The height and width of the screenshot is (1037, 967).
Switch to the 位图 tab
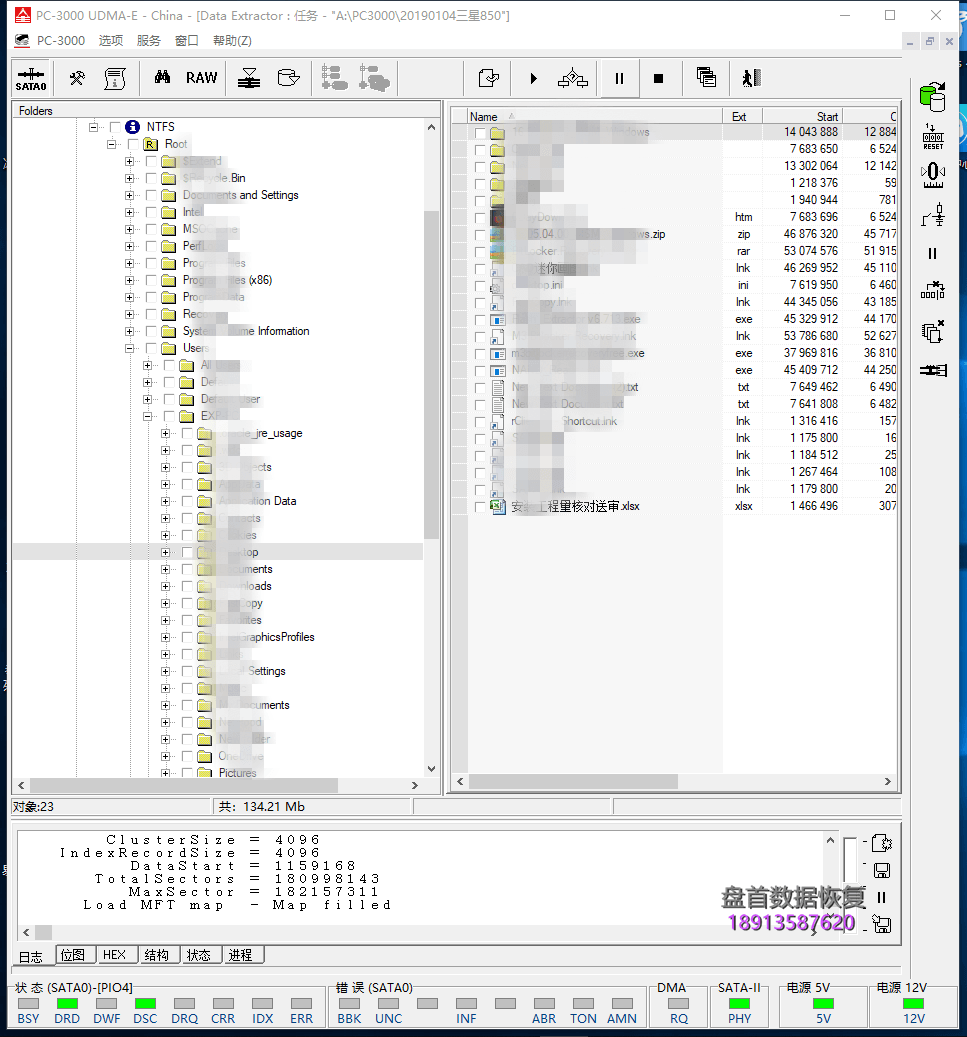[73, 955]
